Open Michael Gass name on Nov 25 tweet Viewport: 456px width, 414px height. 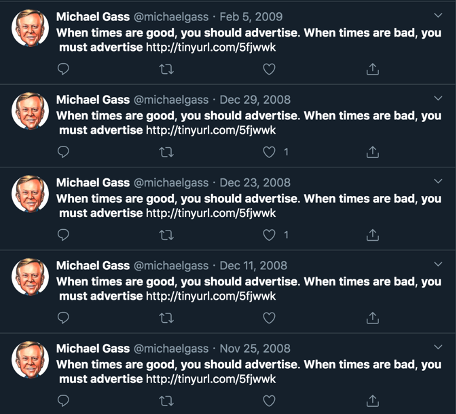(x=93, y=349)
